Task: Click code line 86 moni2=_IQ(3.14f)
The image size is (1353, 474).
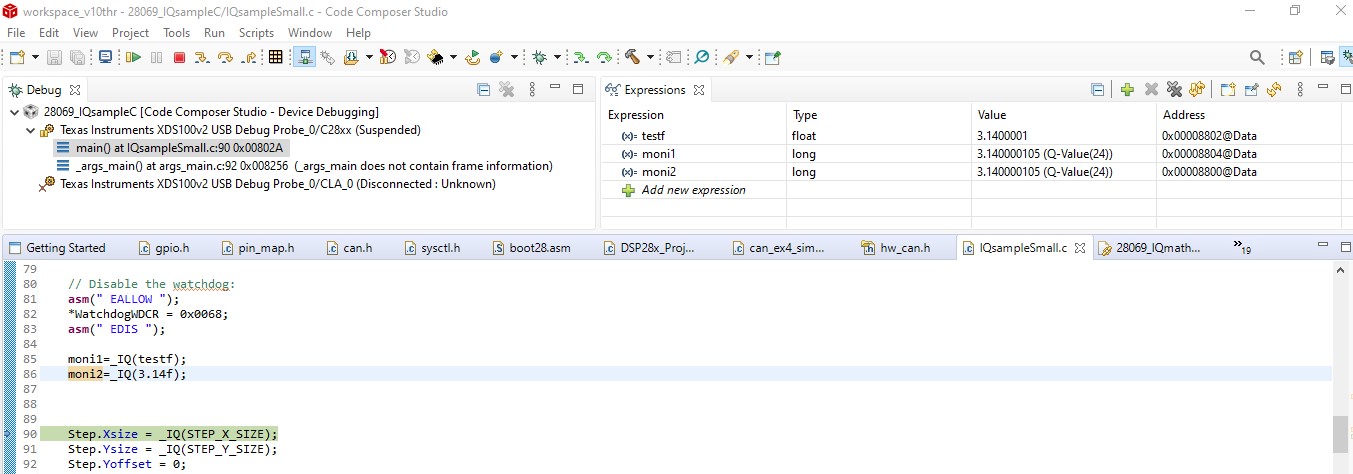Action: (x=127, y=374)
